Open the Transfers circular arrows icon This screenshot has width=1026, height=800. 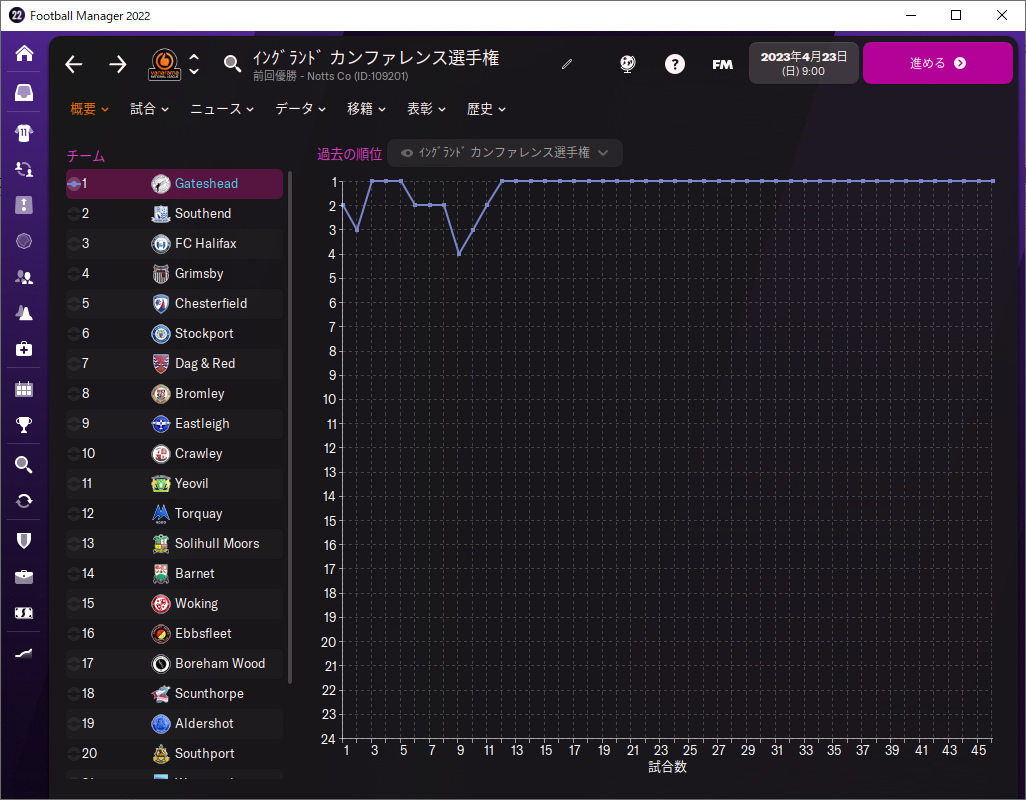(24, 501)
